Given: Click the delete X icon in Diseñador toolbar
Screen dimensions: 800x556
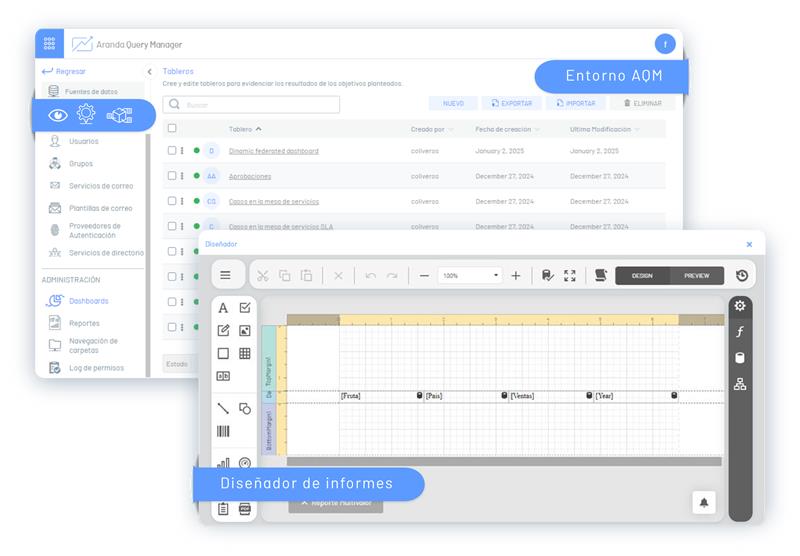Looking at the screenshot, I should [338, 276].
